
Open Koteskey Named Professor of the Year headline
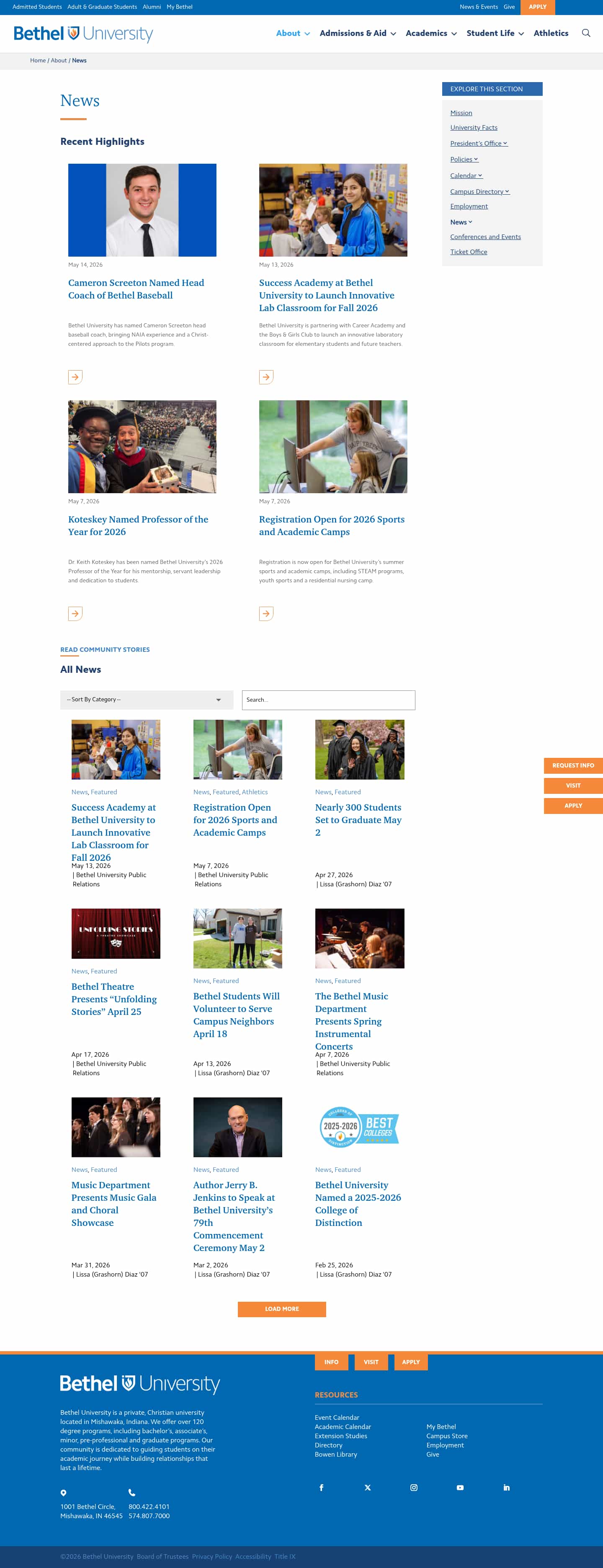point(138,525)
